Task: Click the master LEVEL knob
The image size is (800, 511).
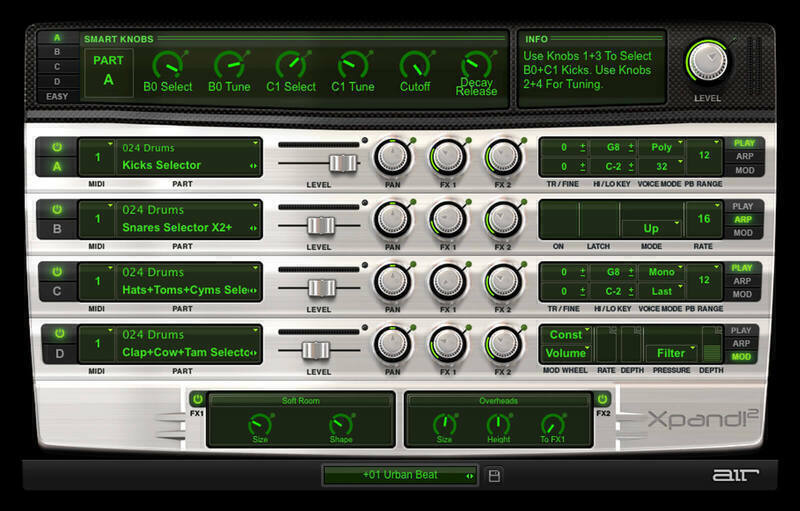Action: pos(709,61)
